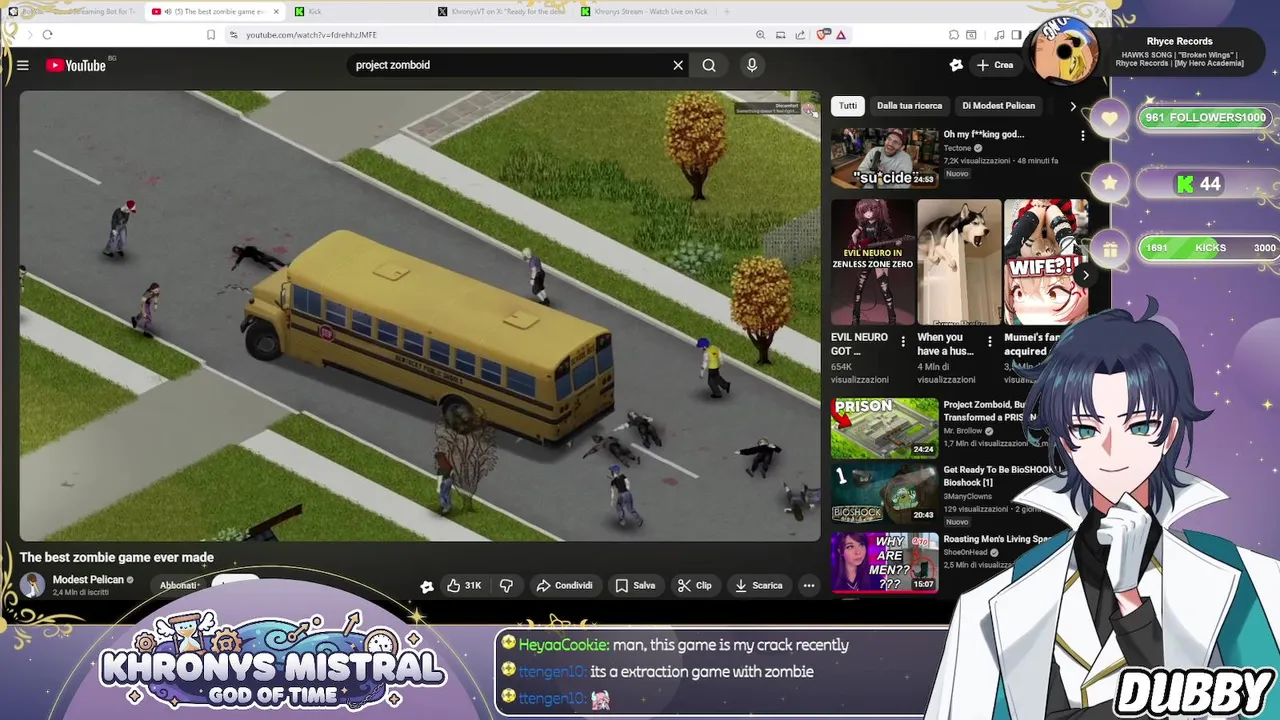Screen dimensions: 1280x720
Task: Open EVIL NEURO short thumbnail
Action: click(872, 262)
